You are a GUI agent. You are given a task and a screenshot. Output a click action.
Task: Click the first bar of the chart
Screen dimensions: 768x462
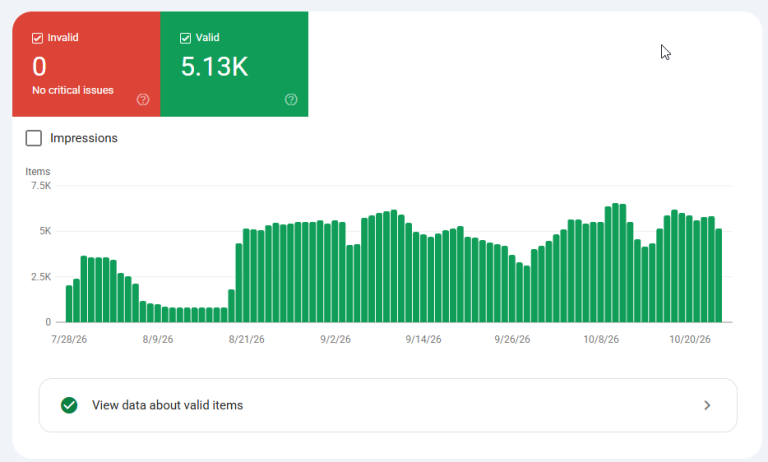69,304
